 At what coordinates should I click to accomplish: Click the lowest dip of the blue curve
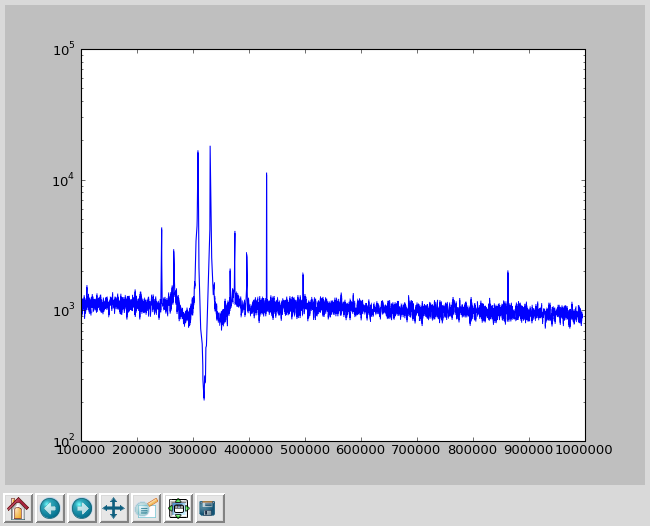[204, 398]
